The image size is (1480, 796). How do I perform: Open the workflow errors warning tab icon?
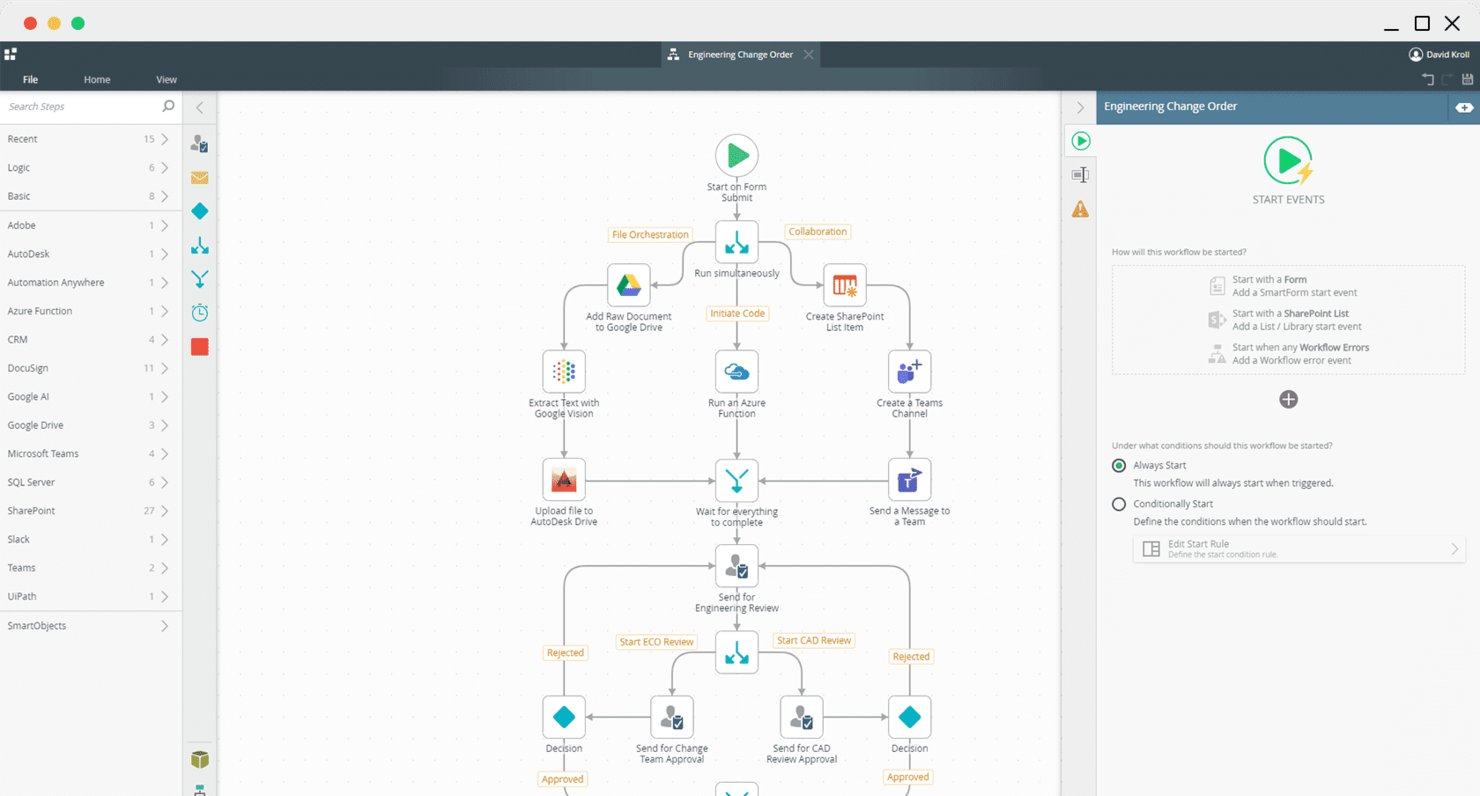[1080, 209]
